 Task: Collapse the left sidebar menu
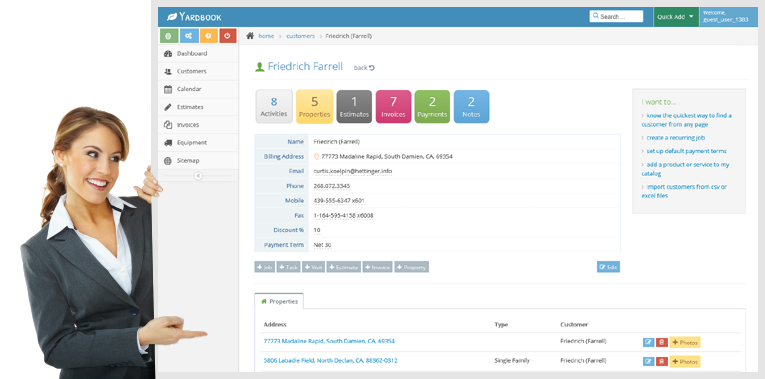(x=198, y=176)
